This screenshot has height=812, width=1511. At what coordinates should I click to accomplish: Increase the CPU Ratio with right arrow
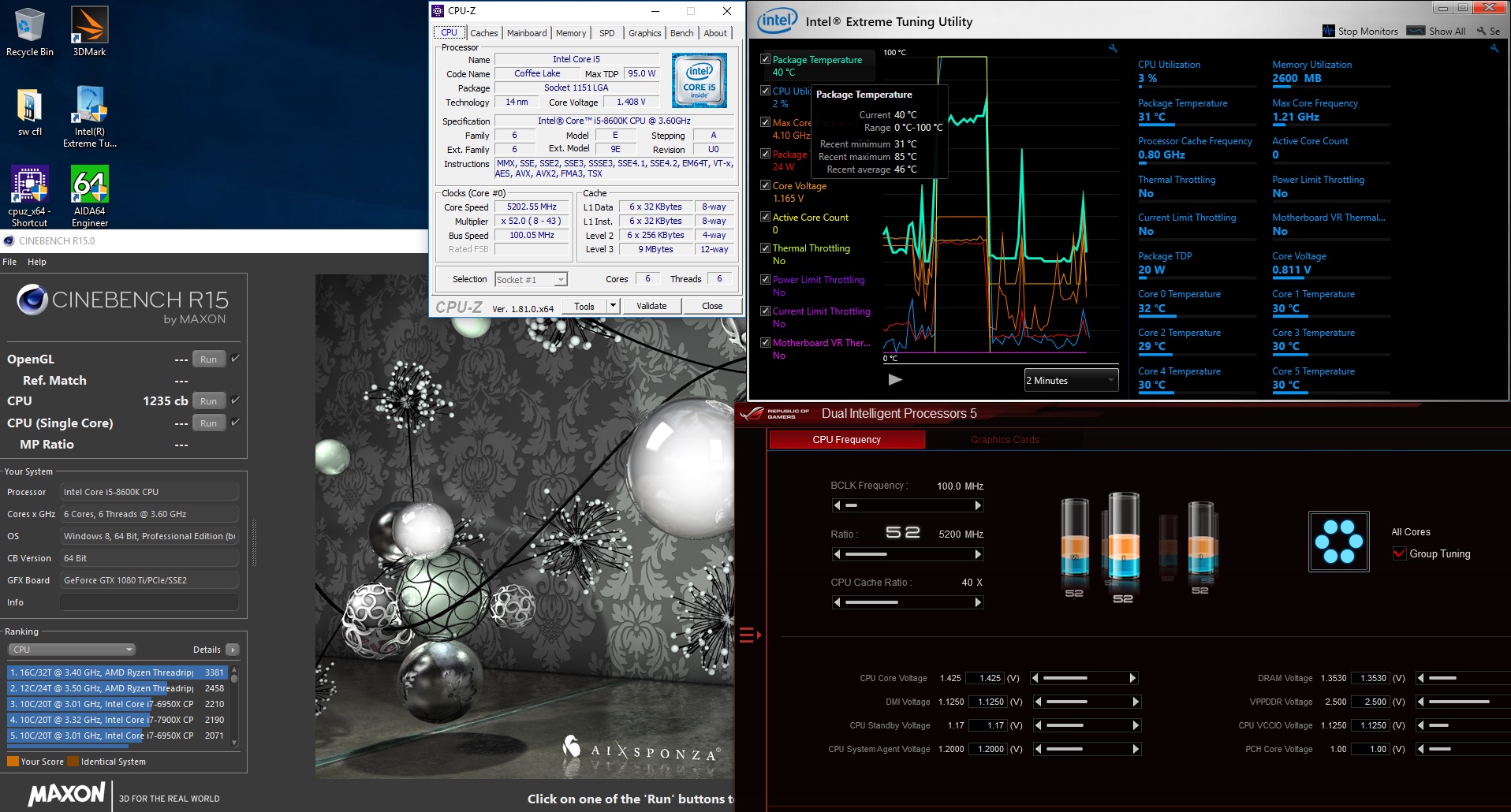978,554
